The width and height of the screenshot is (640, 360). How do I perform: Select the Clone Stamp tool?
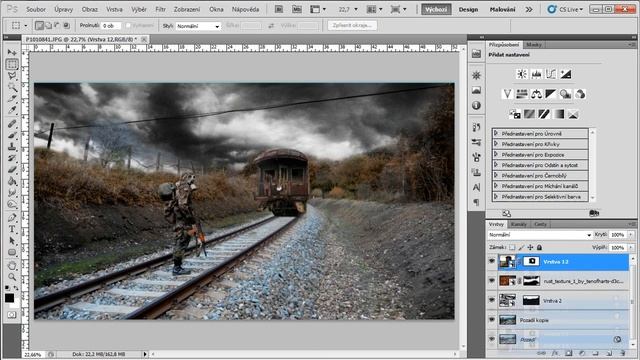[x=12, y=147]
